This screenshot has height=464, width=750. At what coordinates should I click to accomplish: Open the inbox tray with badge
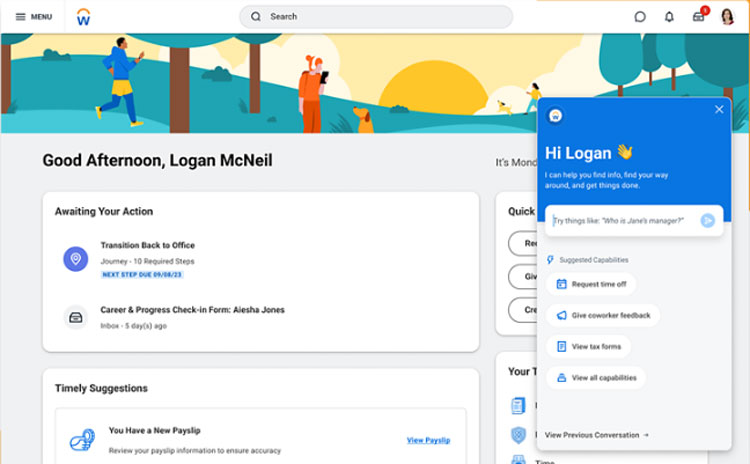click(x=699, y=17)
